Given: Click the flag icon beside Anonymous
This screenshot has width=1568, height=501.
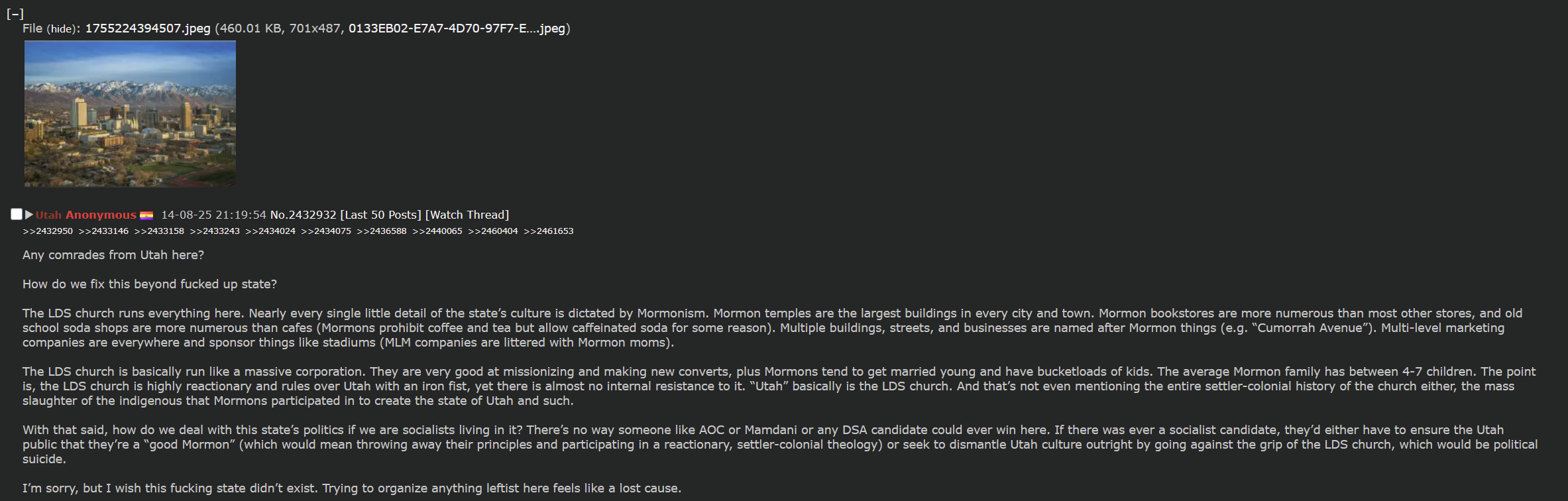Looking at the screenshot, I should [x=146, y=215].
